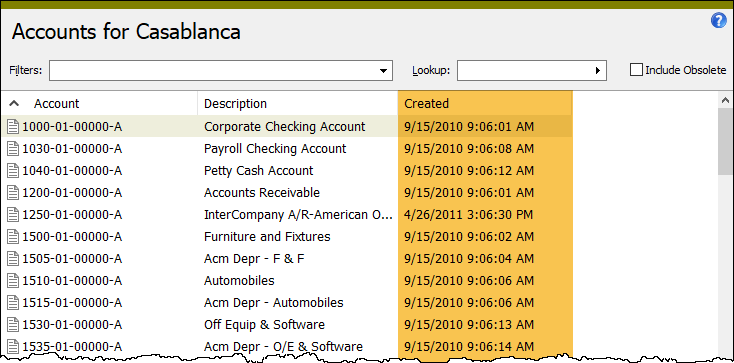Click the document icon for account 1000-01-00000-A
The width and height of the screenshot is (734, 363).
(13, 126)
